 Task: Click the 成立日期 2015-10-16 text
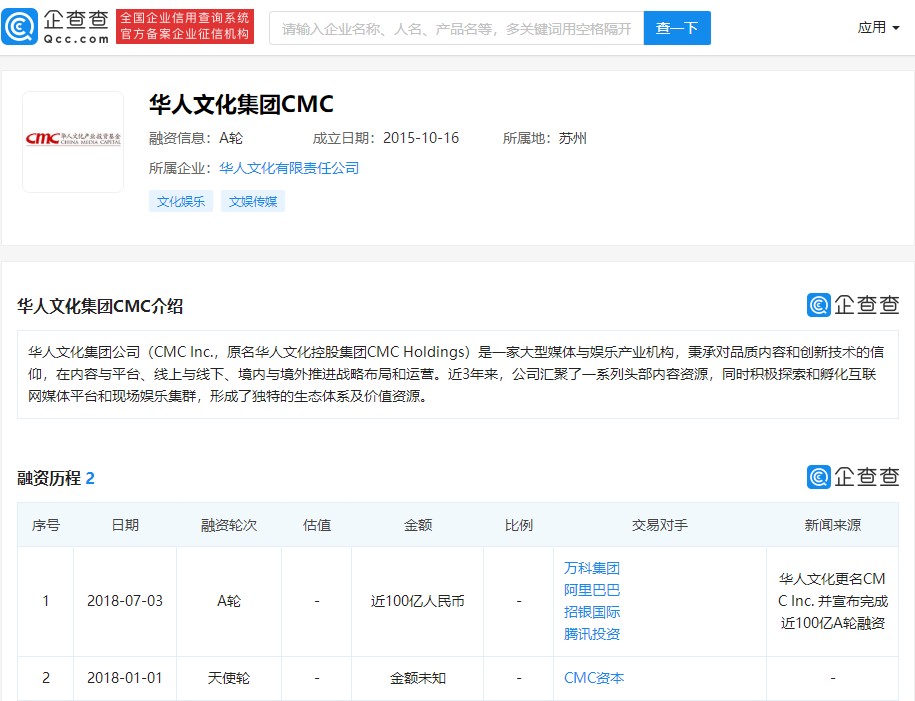386,138
